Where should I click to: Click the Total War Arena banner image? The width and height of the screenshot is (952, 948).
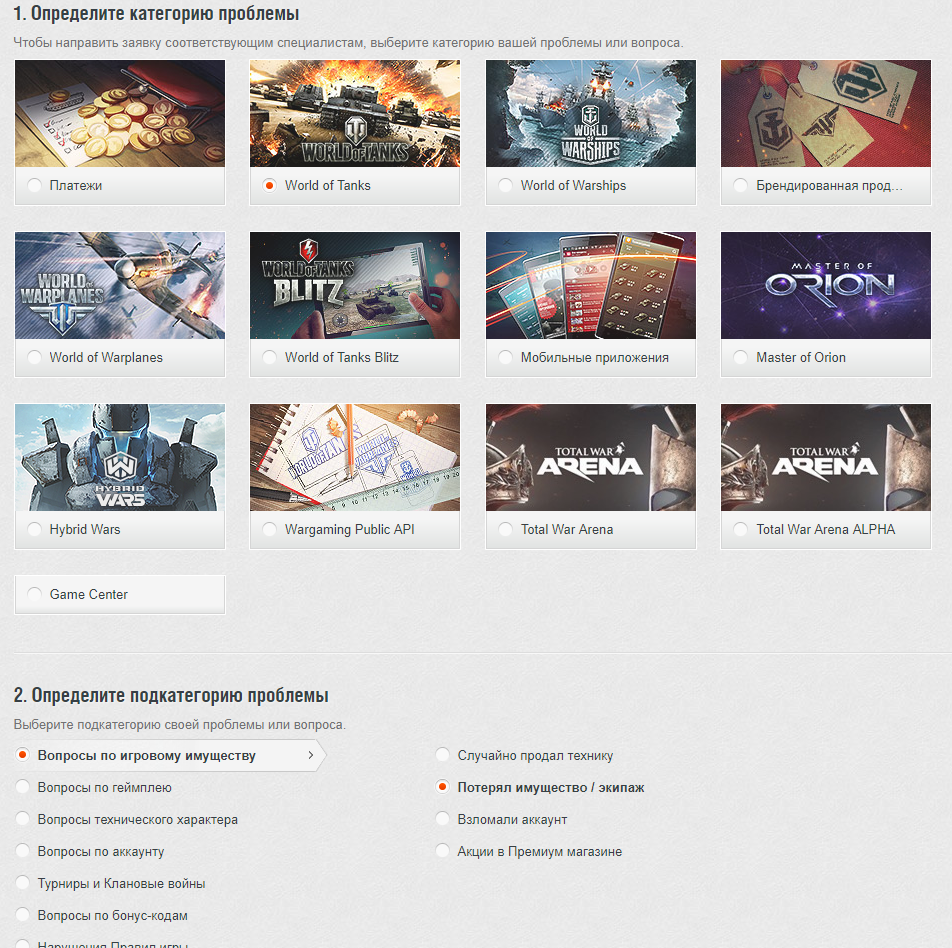[591, 457]
